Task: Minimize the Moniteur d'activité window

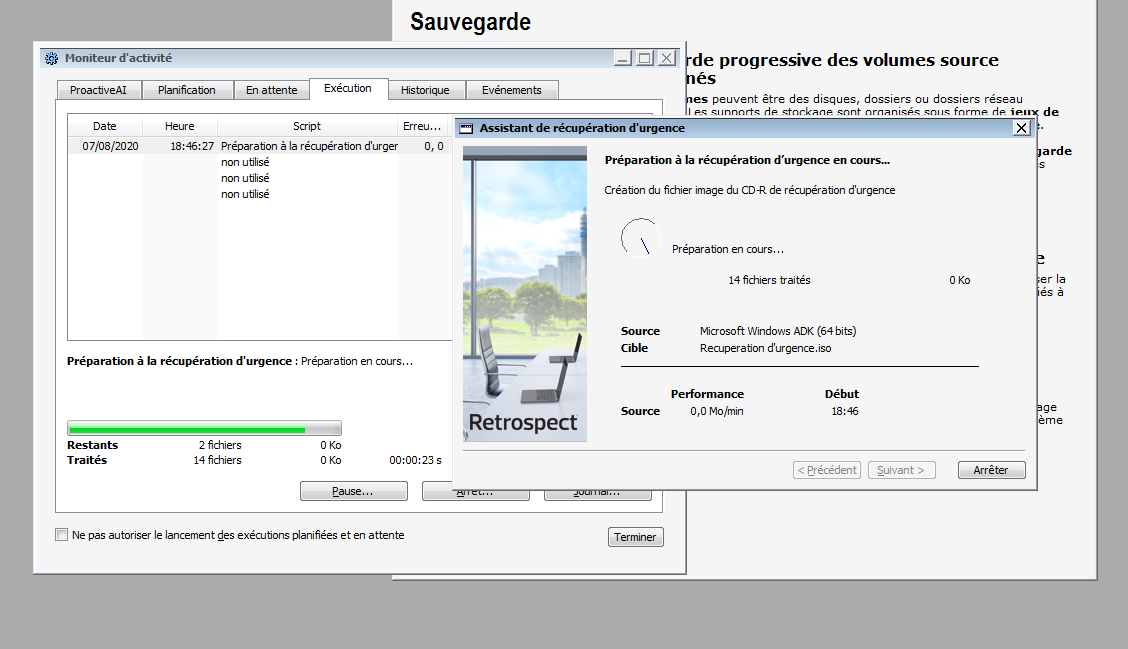Action: (x=623, y=58)
